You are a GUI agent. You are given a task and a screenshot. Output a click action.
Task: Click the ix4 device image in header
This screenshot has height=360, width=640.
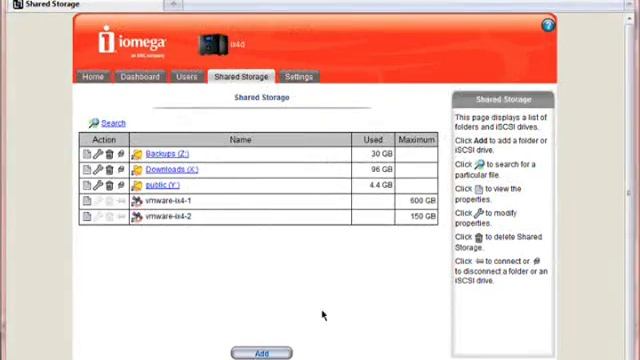pyautogui.click(x=213, y=44)
